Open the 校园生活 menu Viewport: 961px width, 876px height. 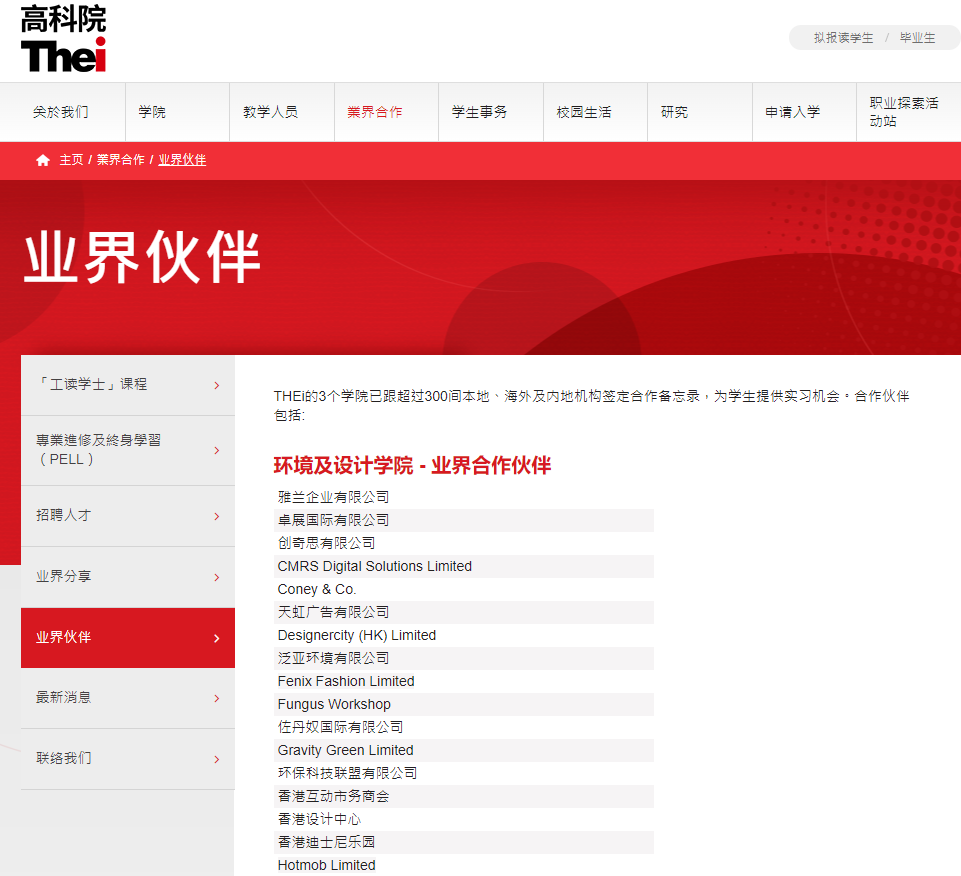click(x=596, y=112)
